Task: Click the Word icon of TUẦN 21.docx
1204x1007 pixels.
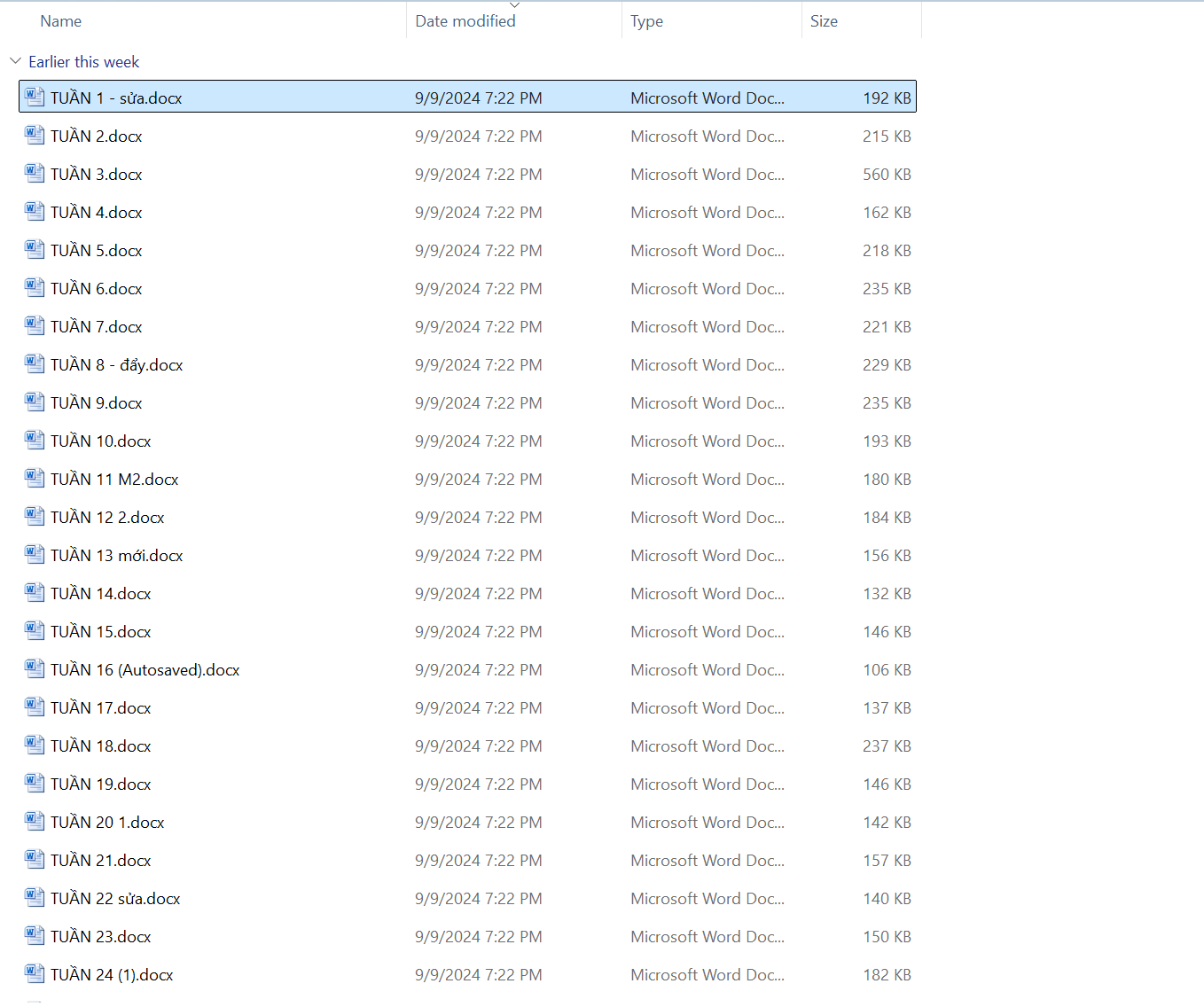Action: tap(35, 859)
